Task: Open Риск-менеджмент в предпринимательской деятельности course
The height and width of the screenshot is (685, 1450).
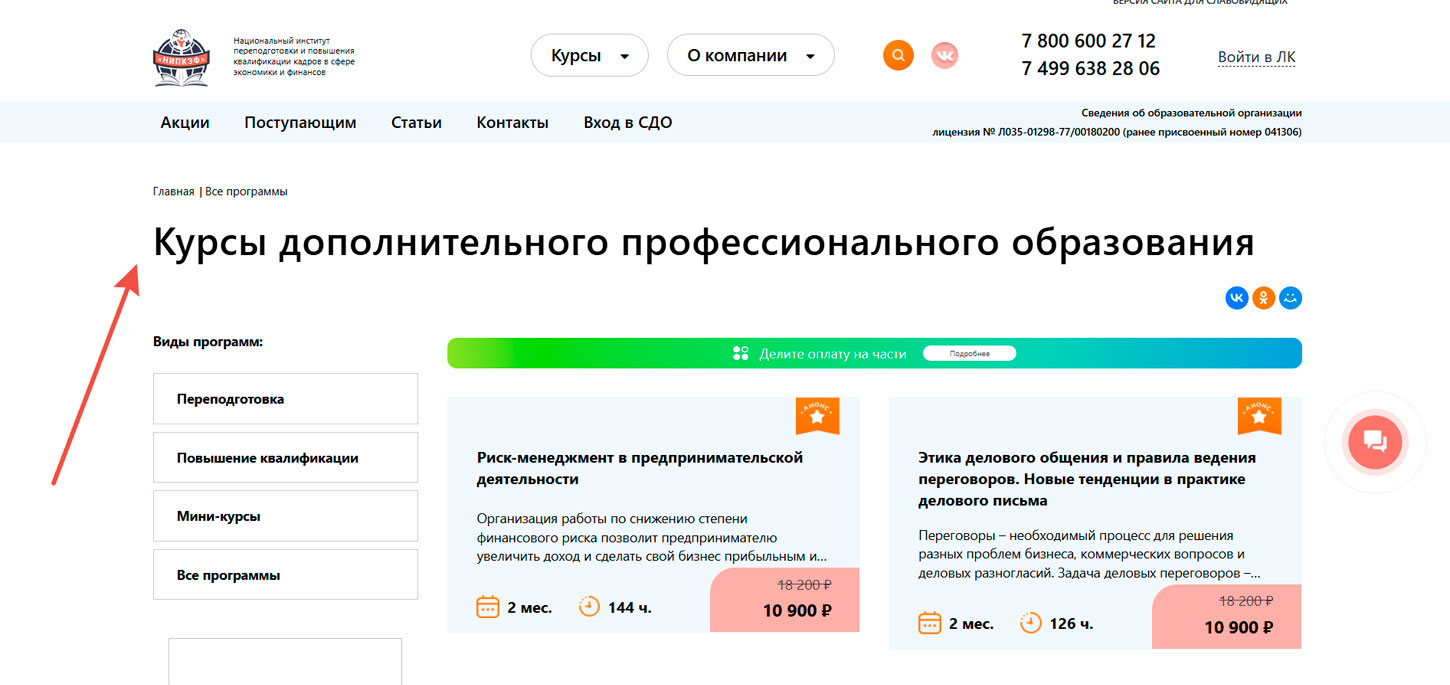Action: click(640, 468)
